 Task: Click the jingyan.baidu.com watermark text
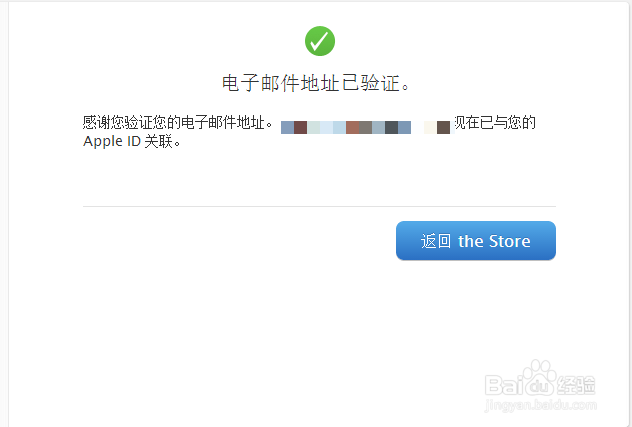pyautogui.click(x=541, y=405)
